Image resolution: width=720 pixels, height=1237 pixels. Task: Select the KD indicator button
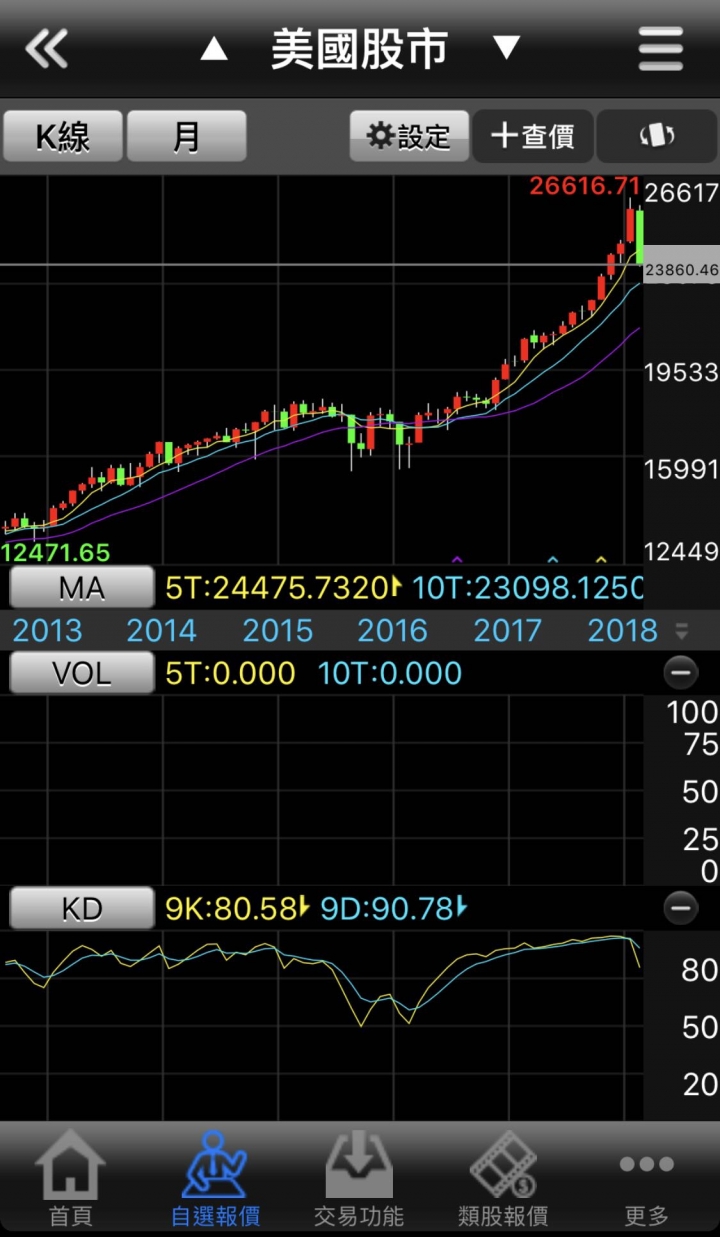click(x=82, y=908)
